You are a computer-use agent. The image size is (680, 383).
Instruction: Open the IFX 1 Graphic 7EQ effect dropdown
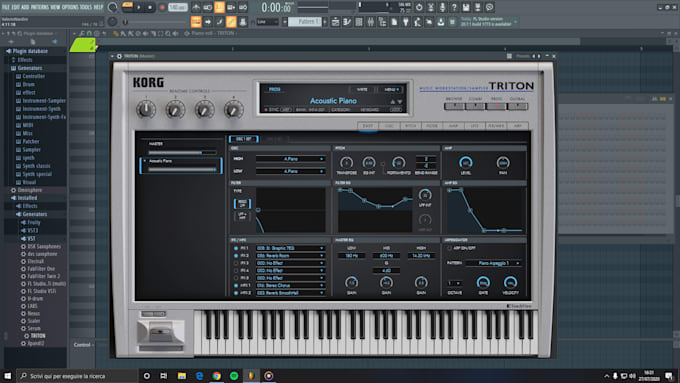[290, 248]
